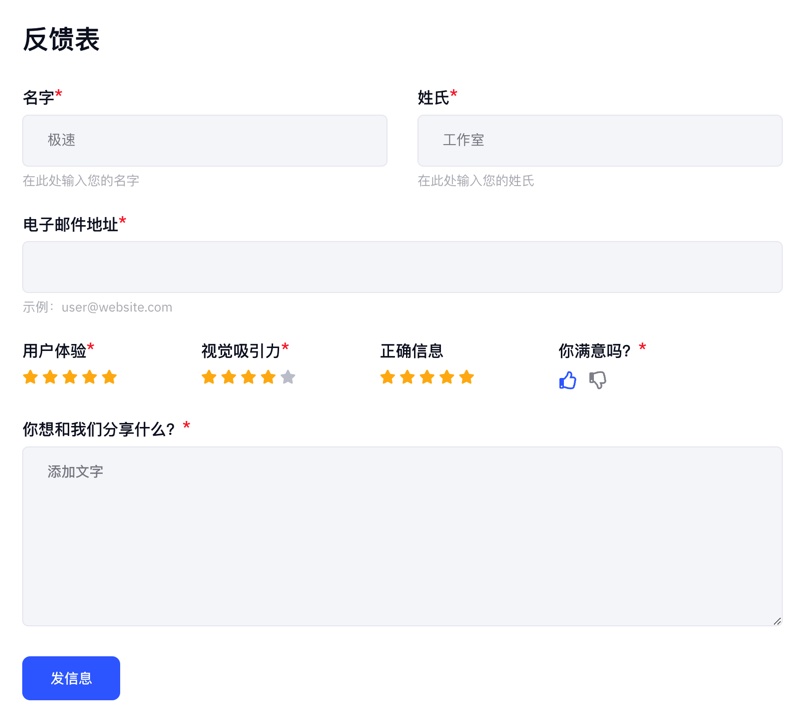This screenshot has height=718, width=806.
Task: Rate 用户体验 three stars
Action: 70,377
